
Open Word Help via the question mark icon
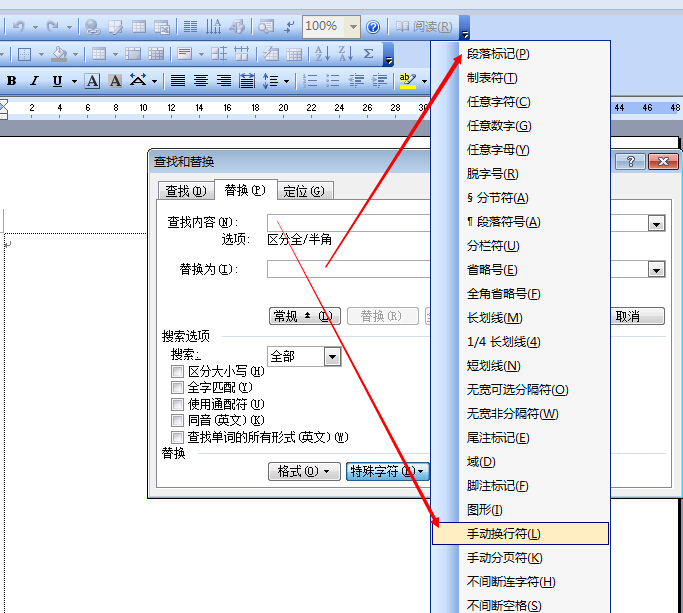(373, 27)
